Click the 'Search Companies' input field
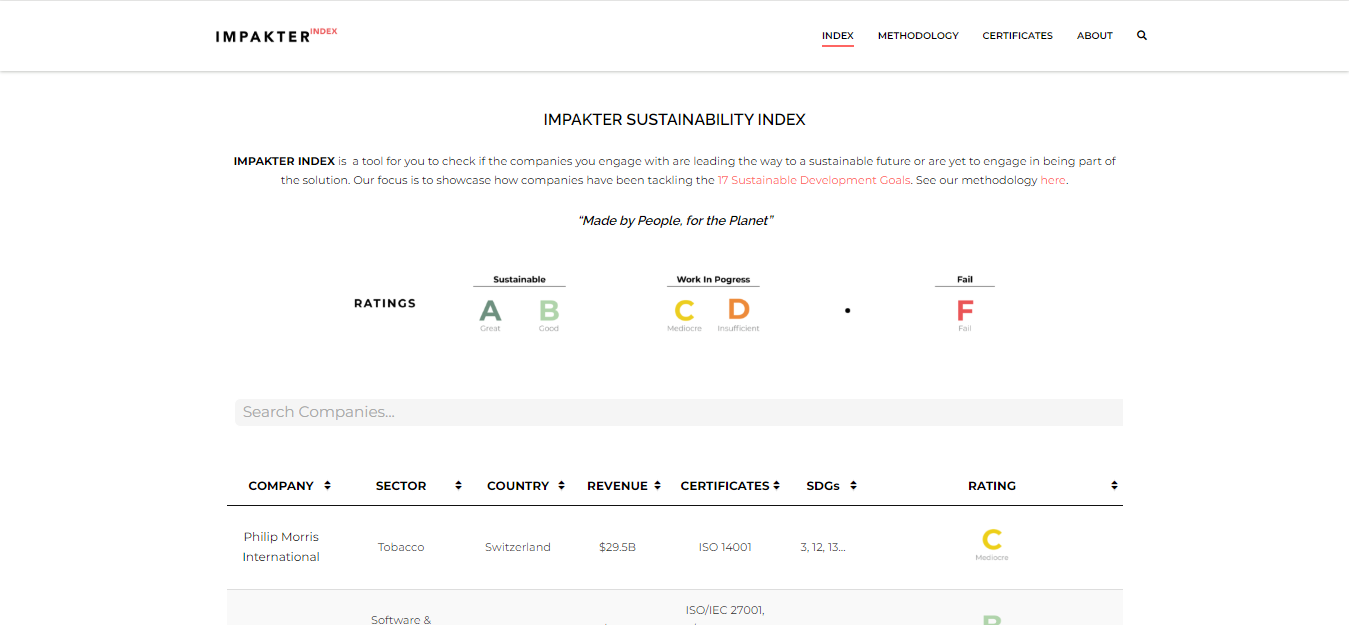The image size is (1349, 625). click(x=678, y=411)
